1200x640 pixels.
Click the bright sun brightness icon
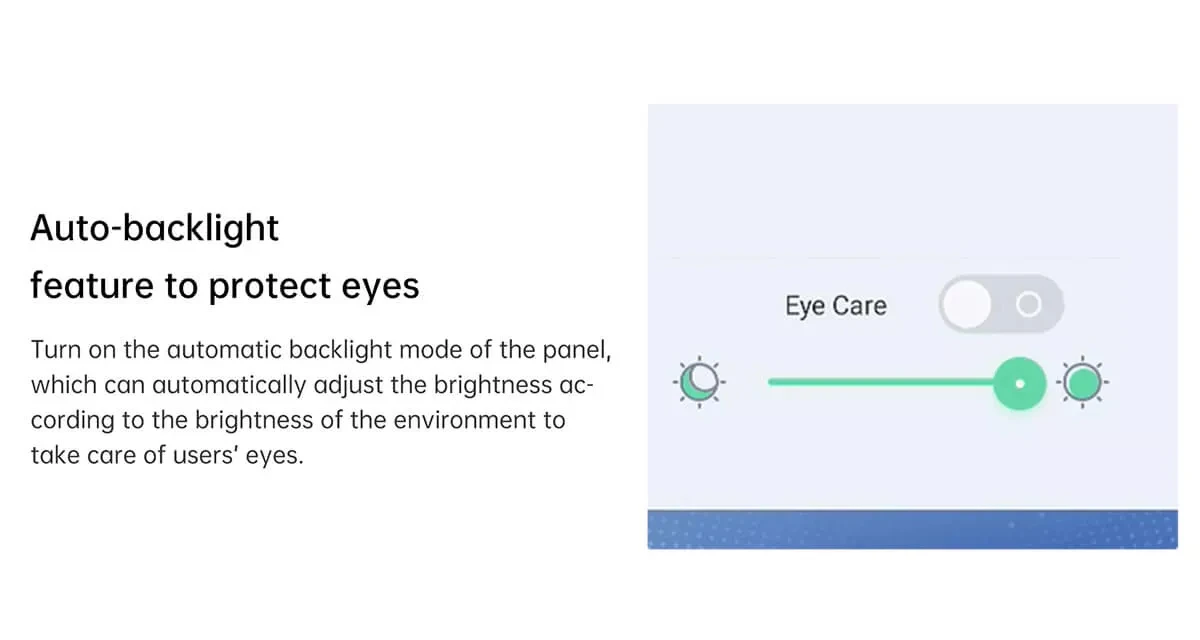tap(1083, 381)
